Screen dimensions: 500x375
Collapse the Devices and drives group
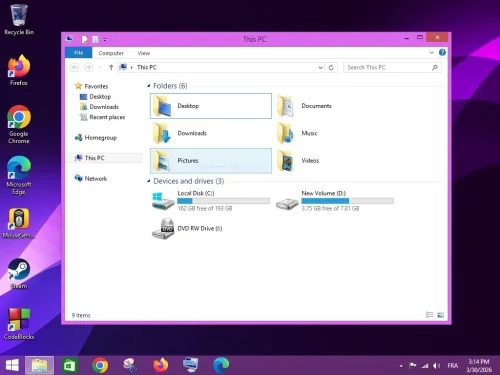point(149,181)
